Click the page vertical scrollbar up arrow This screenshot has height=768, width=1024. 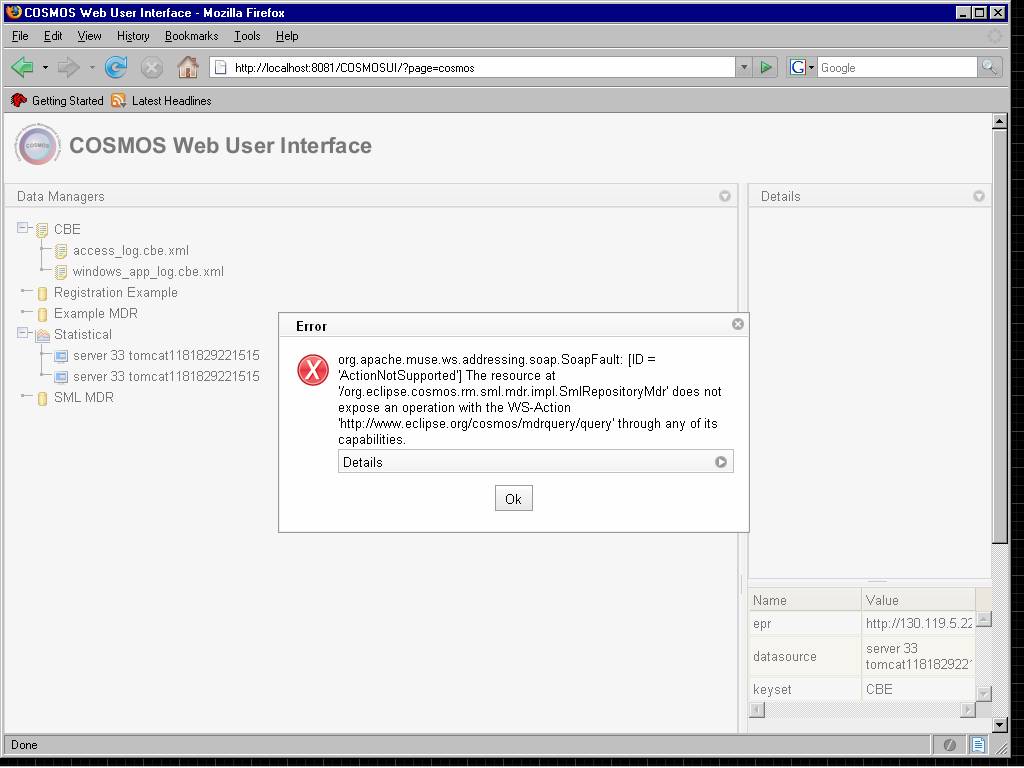(x=999, y=121)
